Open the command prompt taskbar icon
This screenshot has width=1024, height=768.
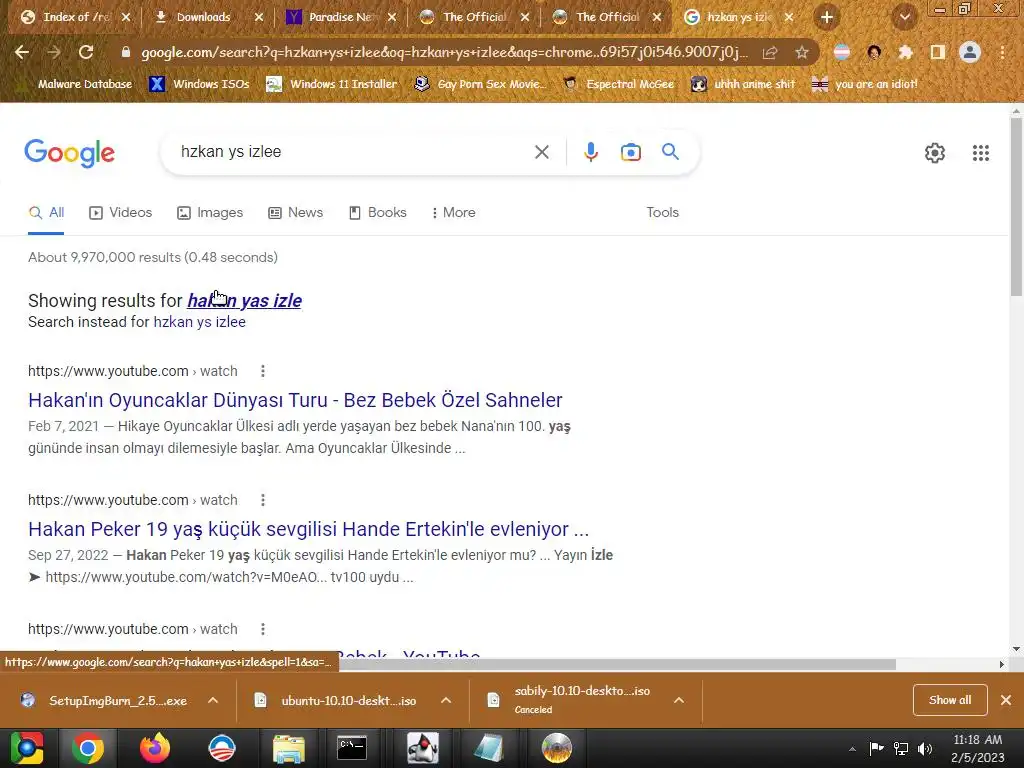coord(352,748)
